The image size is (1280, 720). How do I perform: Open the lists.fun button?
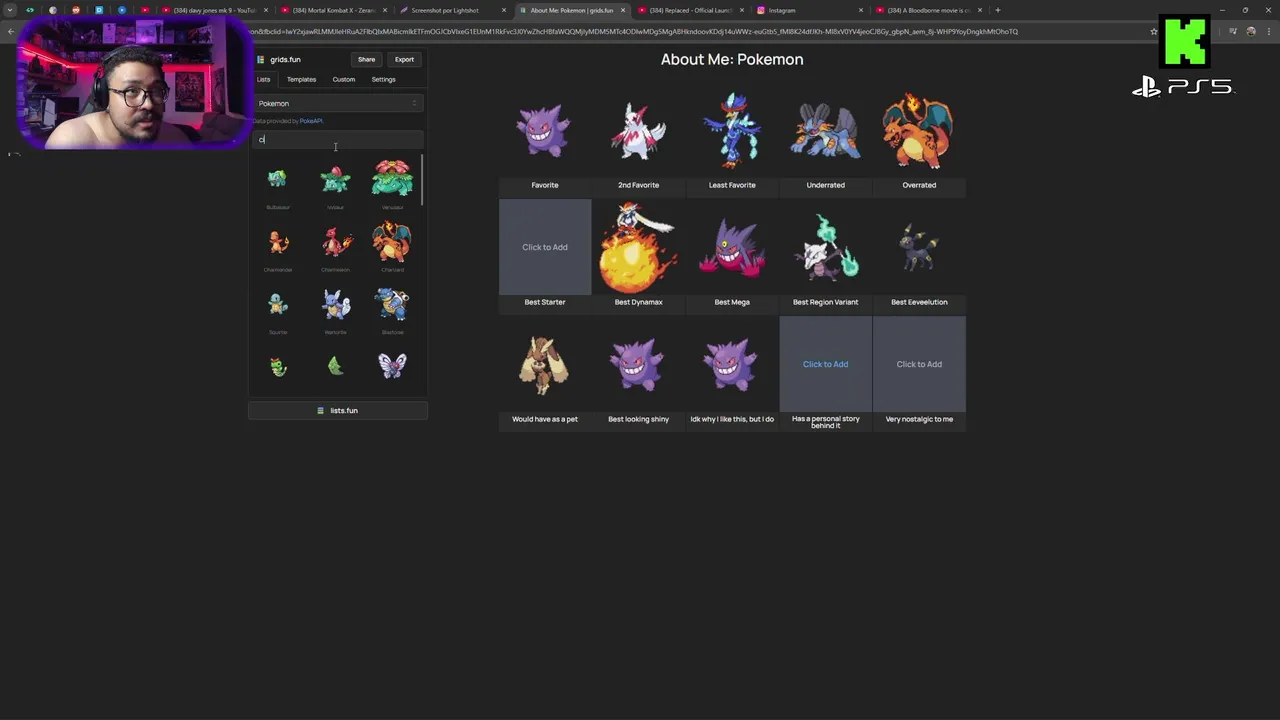pos(338,410)
